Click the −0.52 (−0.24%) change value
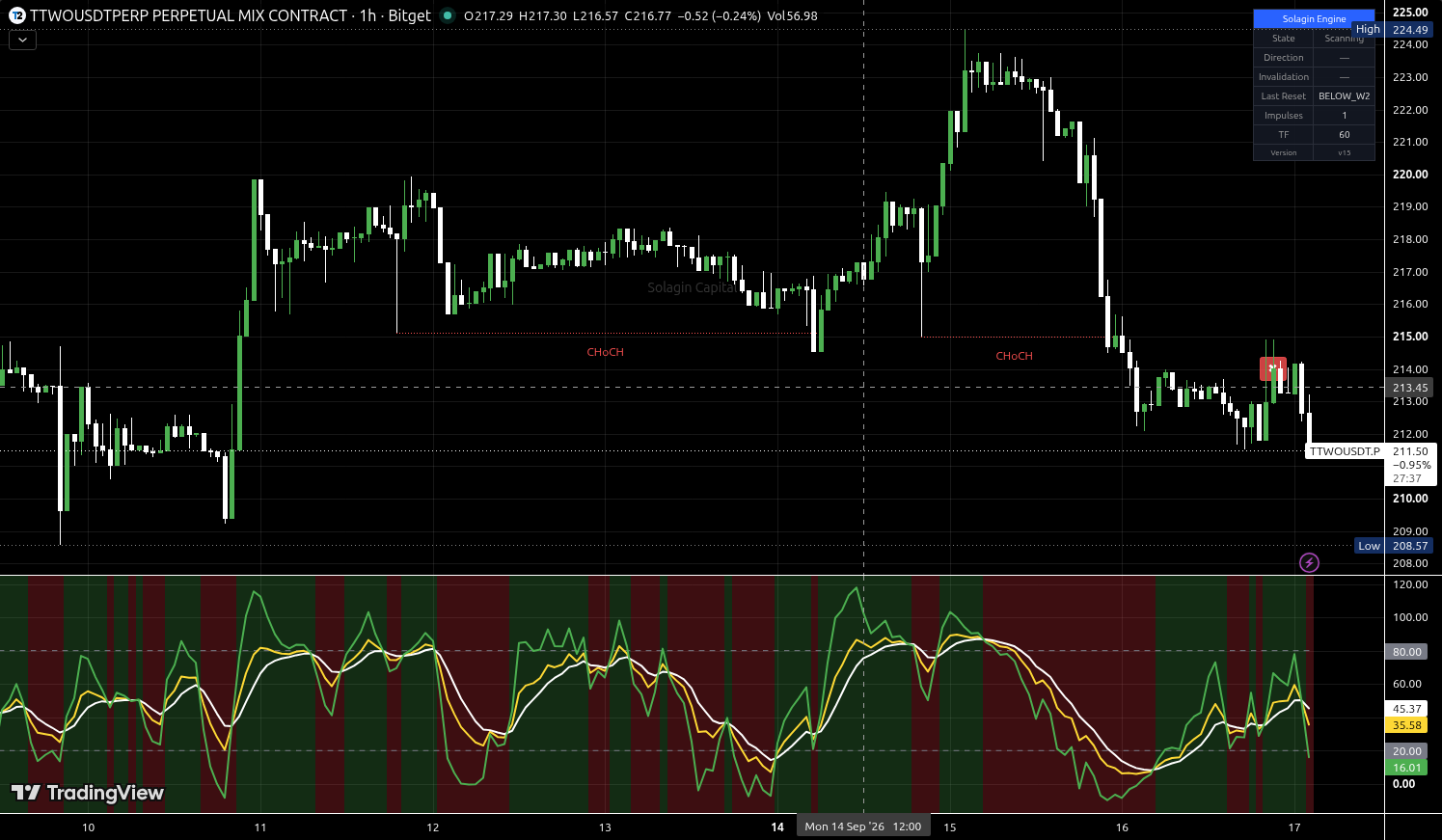Image resolution: width=1442 pixels, height=840 pixels. coord(719,16)
